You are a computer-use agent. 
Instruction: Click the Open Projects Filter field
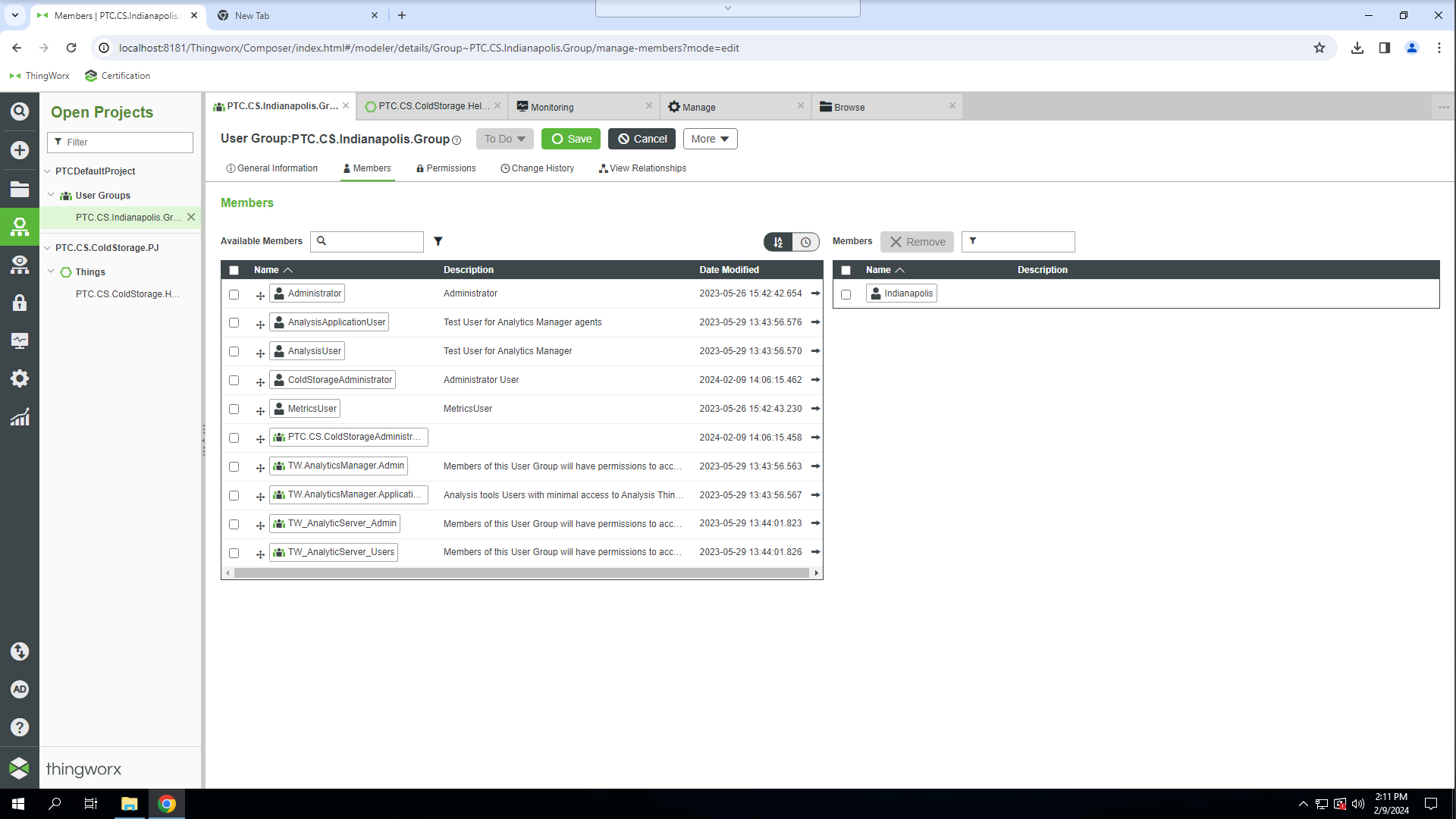tap(120, 143)
